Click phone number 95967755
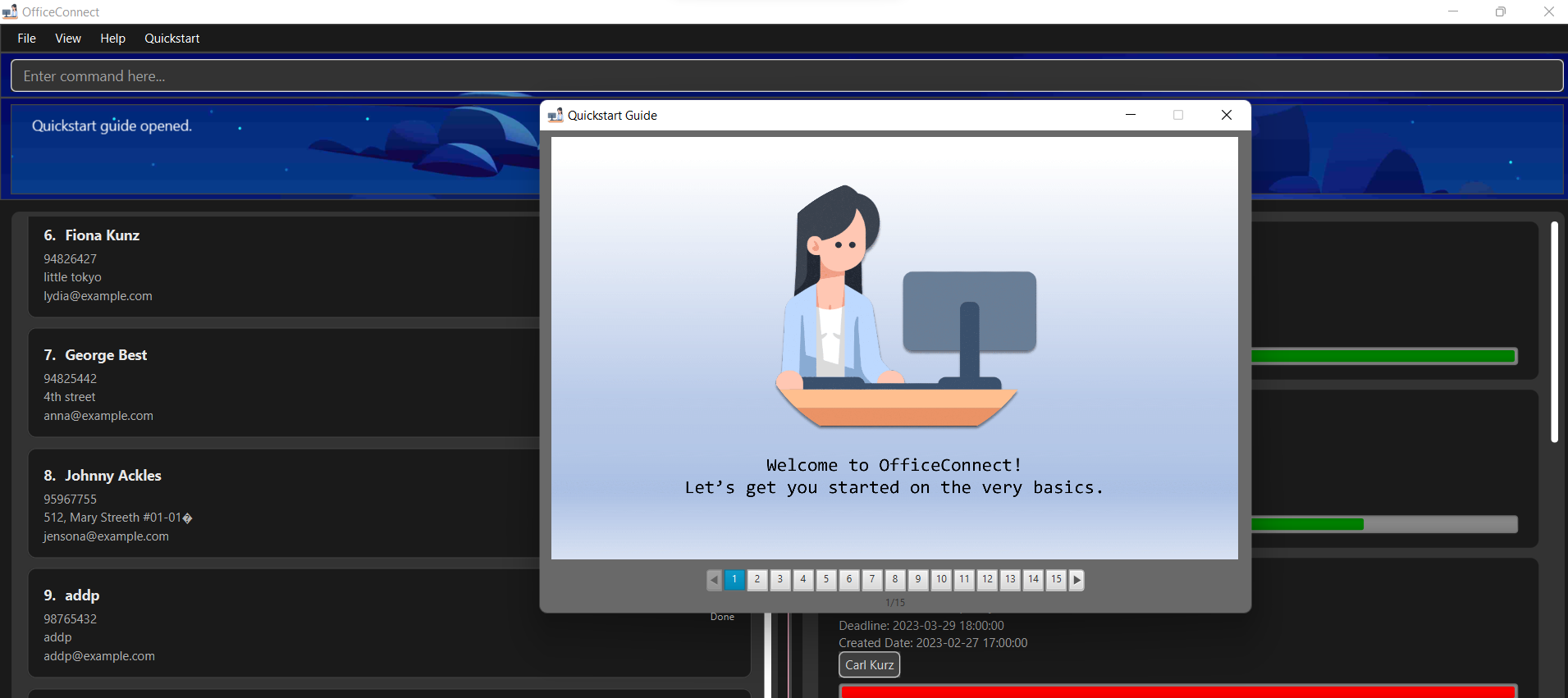This screenshot has width=1568, height=698. click(70, 499)
